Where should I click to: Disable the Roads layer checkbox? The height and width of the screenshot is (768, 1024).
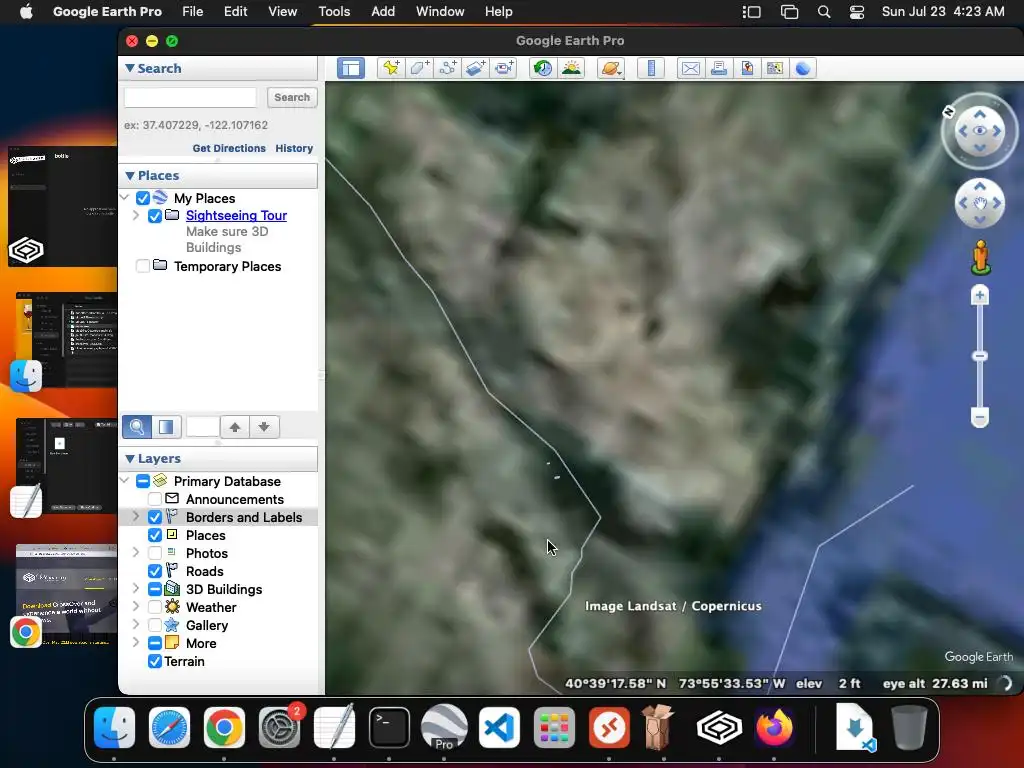pyautogui.click(x=155, y=571)
